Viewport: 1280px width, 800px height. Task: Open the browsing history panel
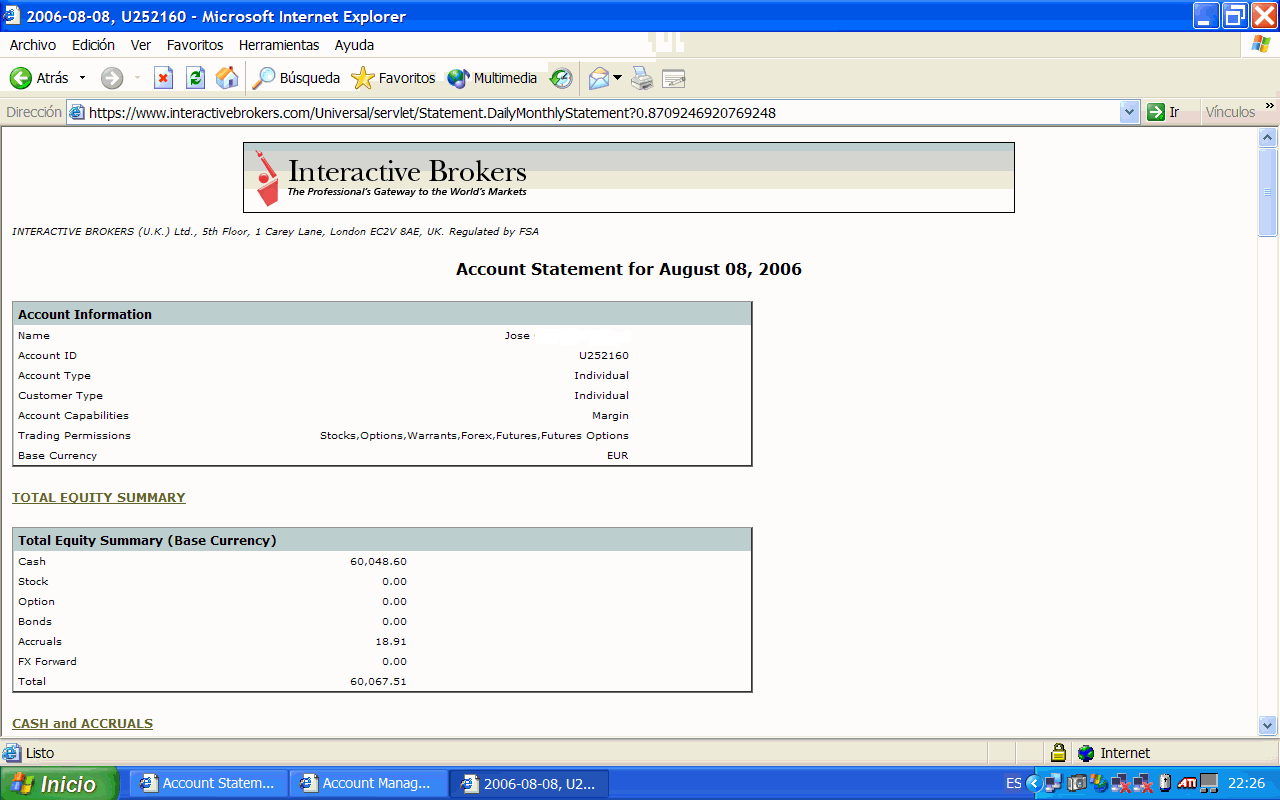(x=561, y=78)
